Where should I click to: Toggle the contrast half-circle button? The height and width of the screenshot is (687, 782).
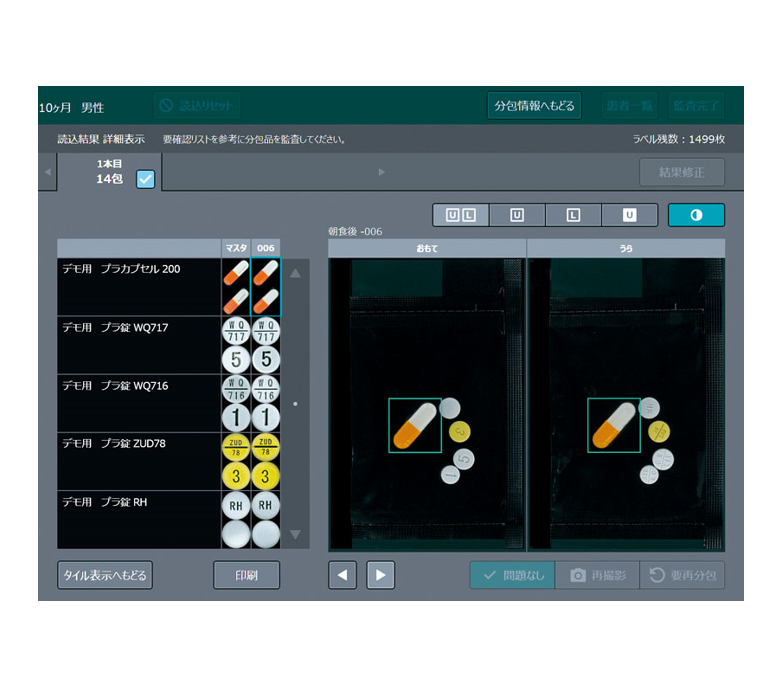[696, 215]
